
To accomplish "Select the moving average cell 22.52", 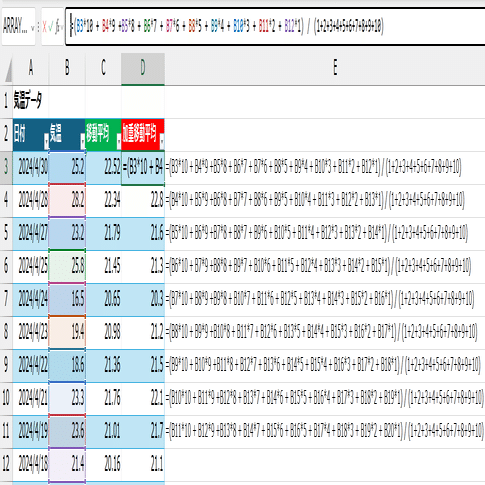I will (103, 167).
